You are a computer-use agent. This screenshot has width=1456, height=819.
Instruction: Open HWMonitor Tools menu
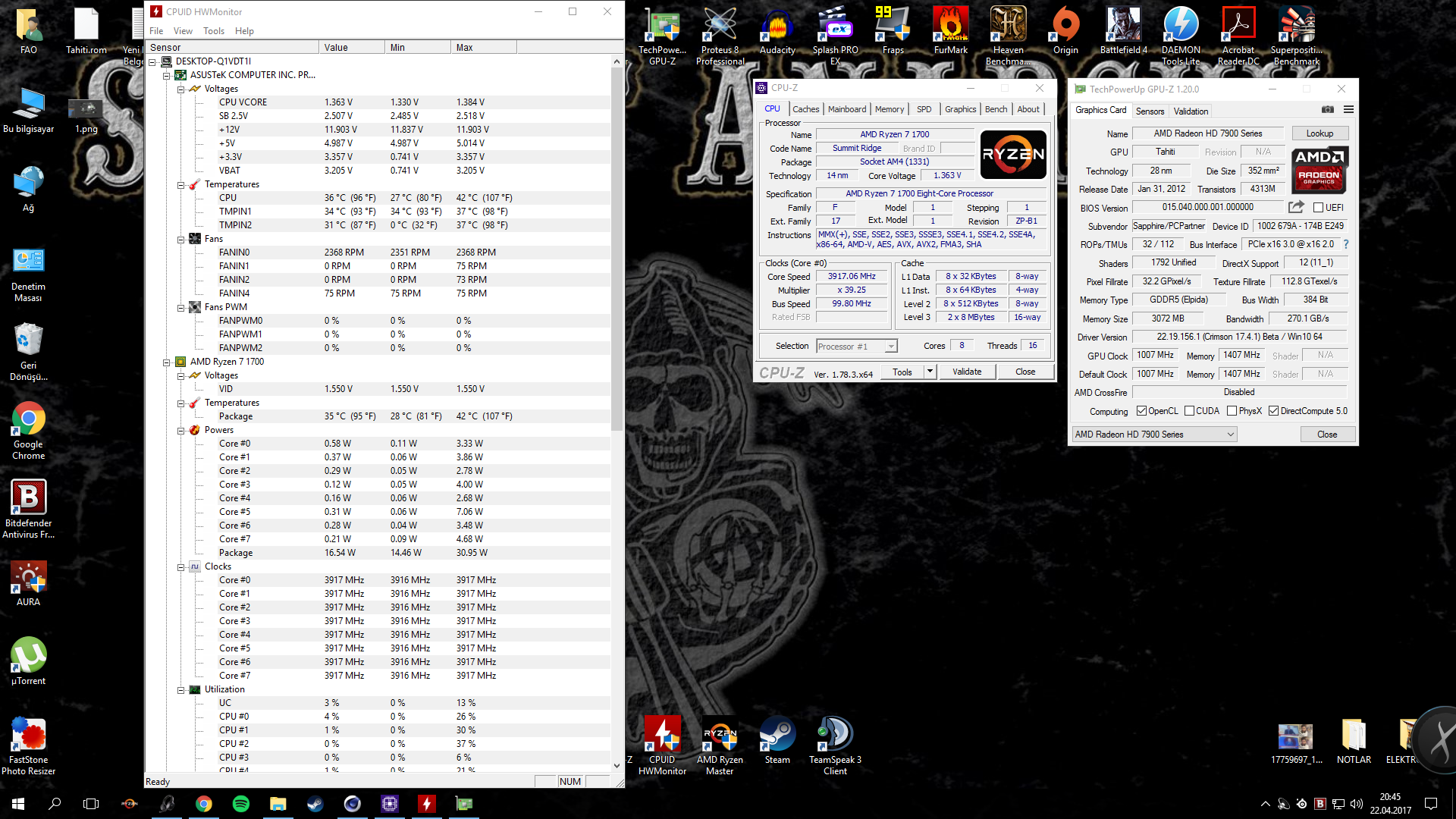(214, 31)
